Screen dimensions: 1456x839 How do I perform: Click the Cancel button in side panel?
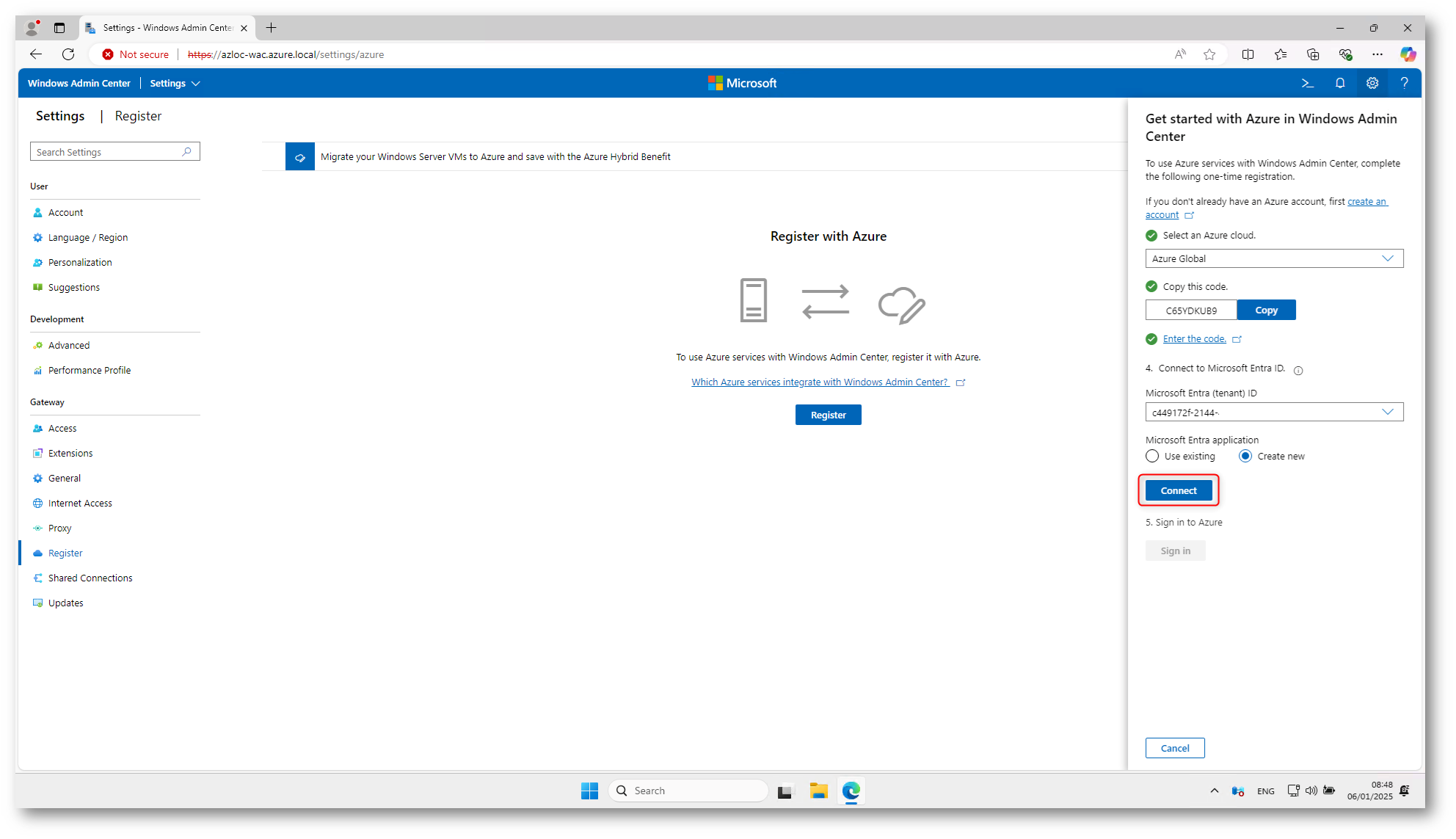pos(1175,749)
